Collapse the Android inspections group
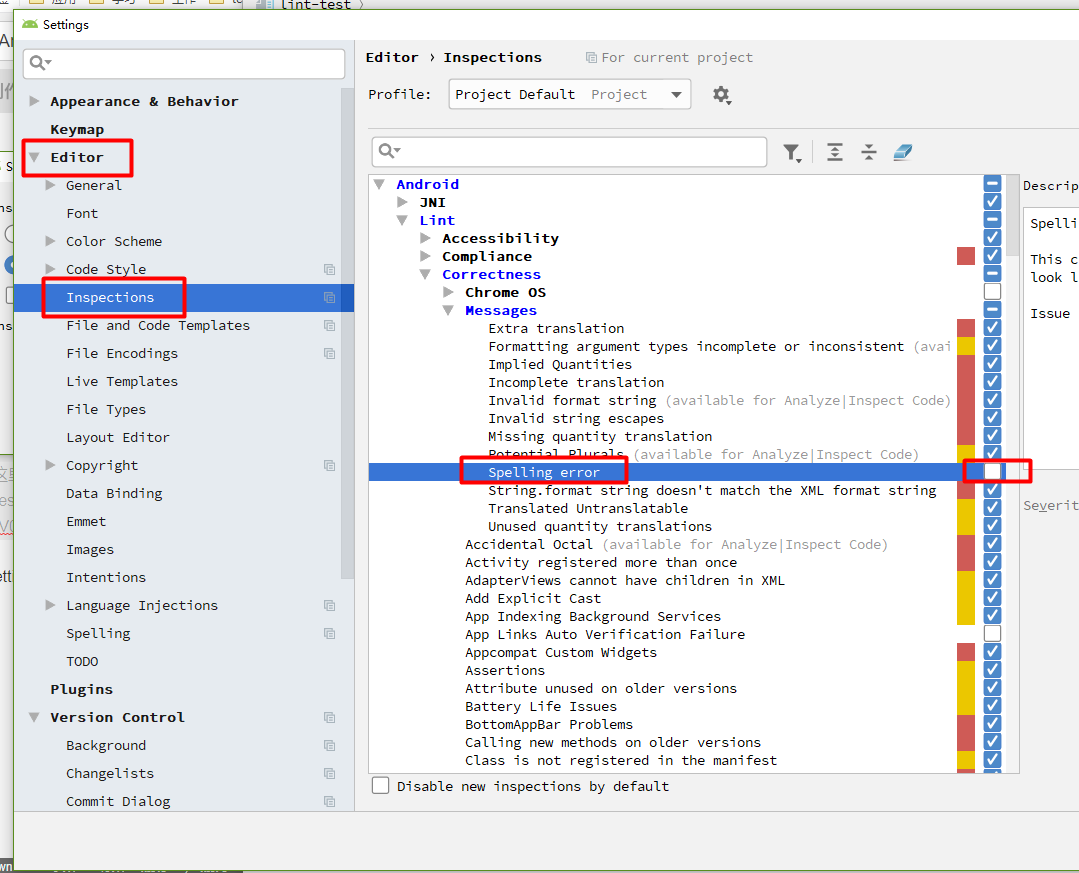The height and width of the screenshot is (873, 1079). coord(379,184)
